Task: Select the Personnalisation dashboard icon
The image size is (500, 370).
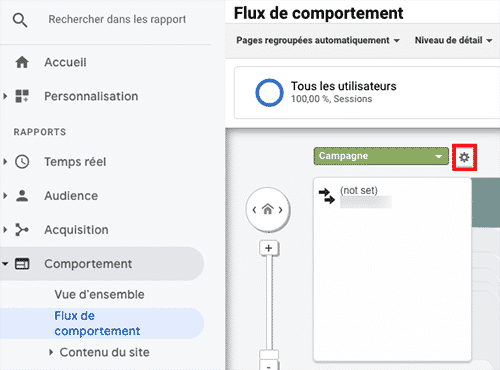Action: [22, 96]
